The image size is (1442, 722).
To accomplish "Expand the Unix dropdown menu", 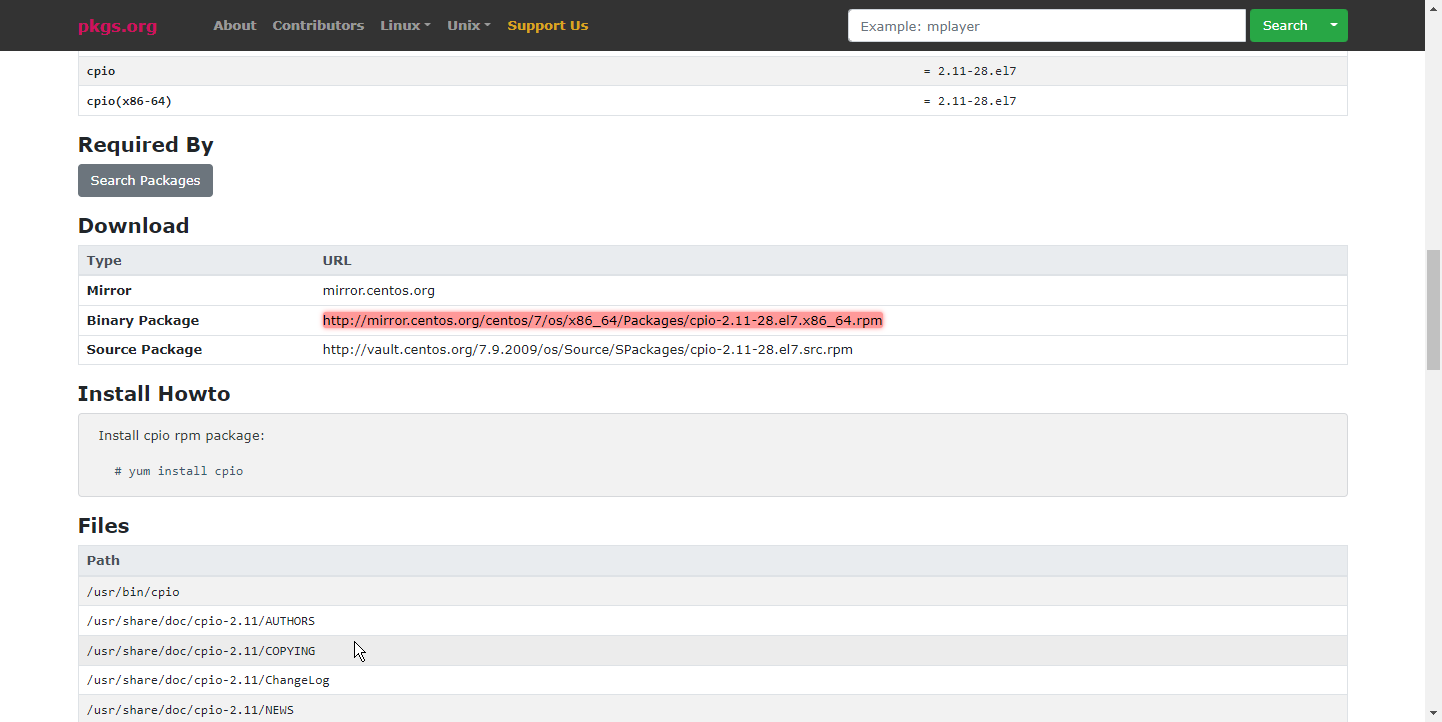I will tap(468, 26).
